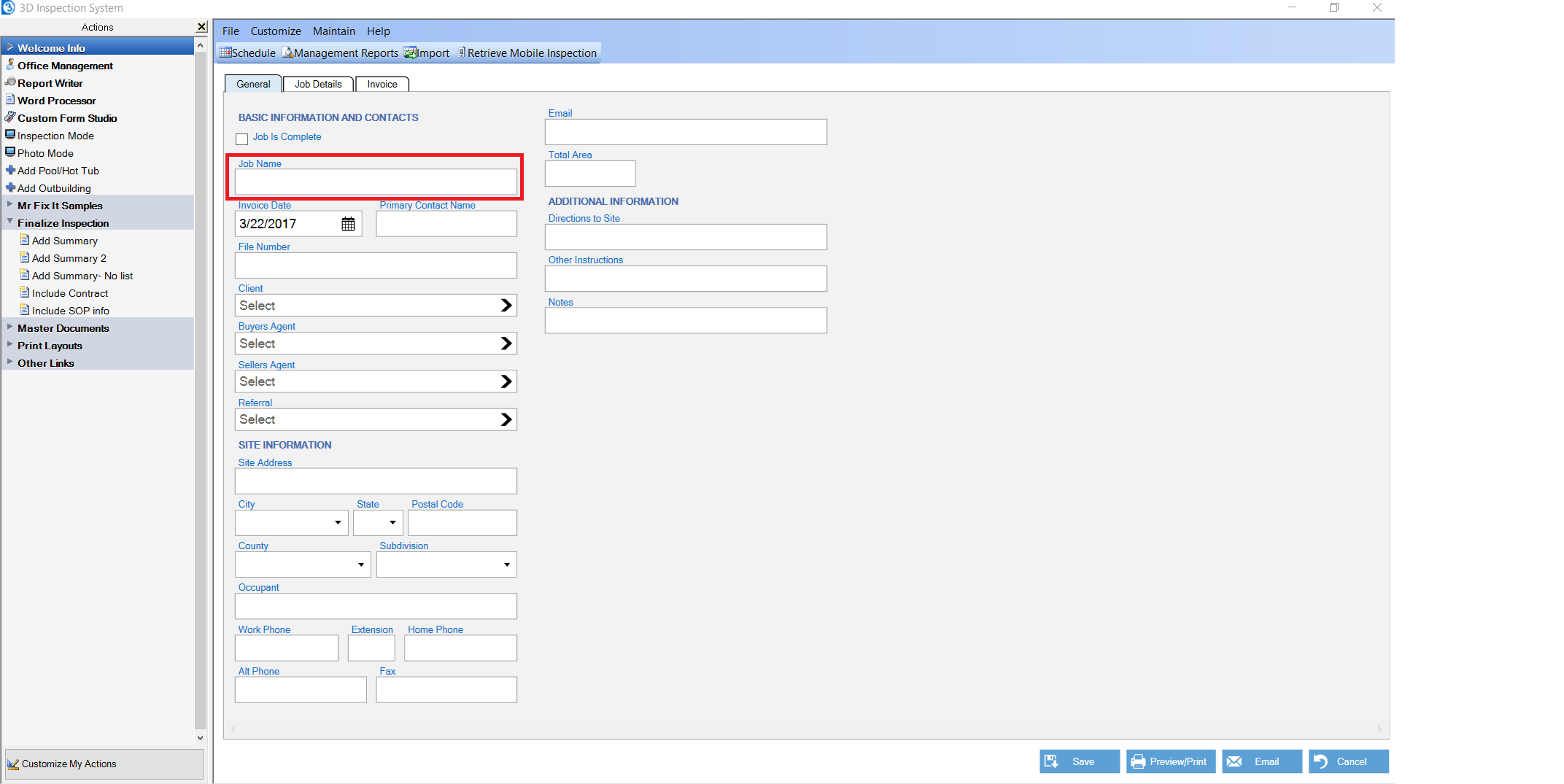Open the Invoice Date calendar picker icon
This screenshot has width=1564, height=784.
click(x=348, y=224)
